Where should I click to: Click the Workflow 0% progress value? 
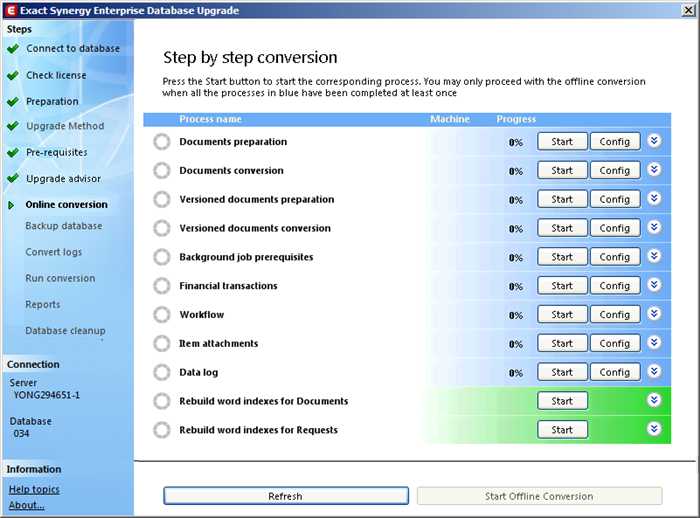tap(516, 315)
